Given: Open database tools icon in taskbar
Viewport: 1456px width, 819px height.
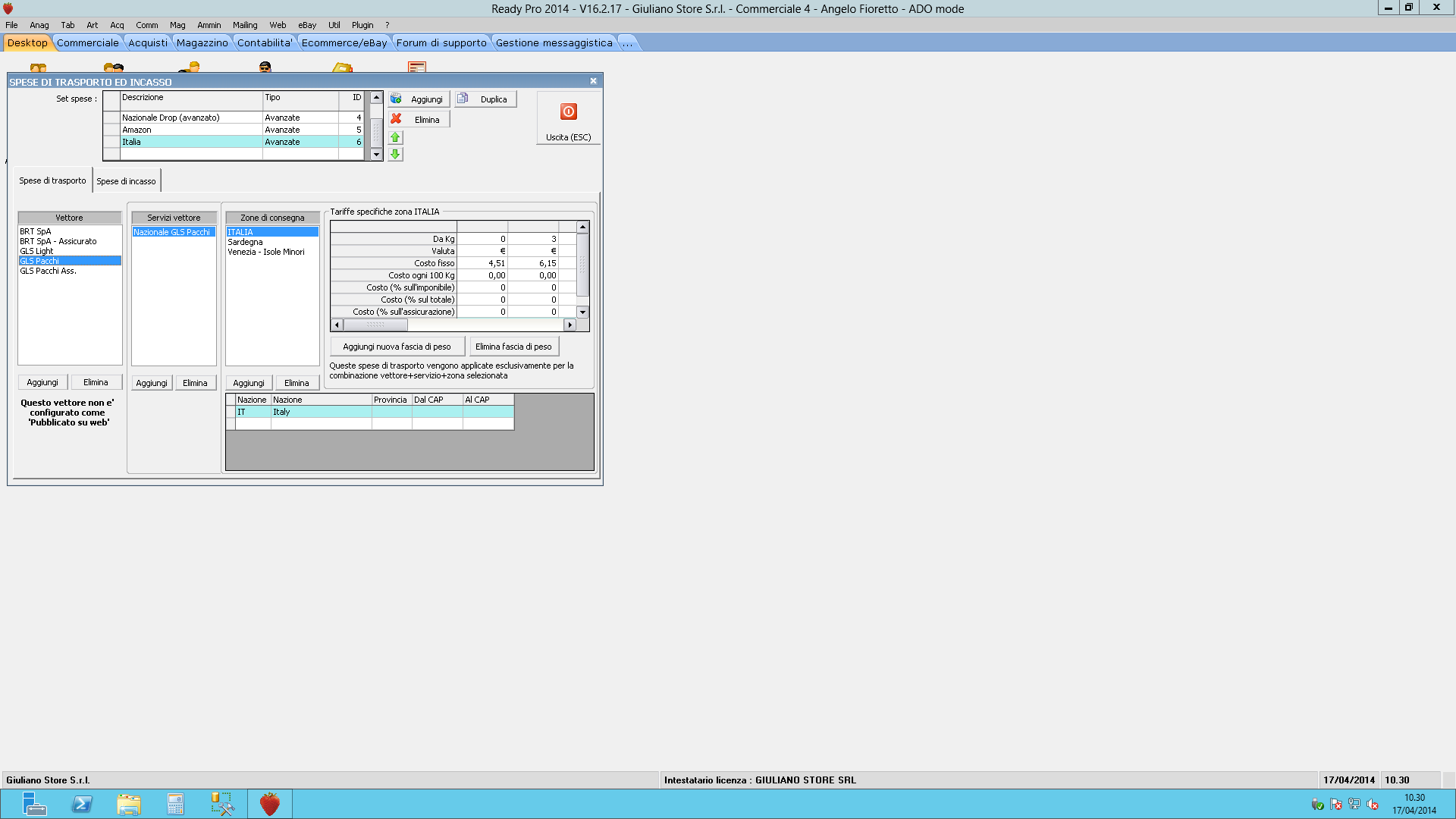Looking at the screenshot, I should pyautogui.click(x=222, y=804).
